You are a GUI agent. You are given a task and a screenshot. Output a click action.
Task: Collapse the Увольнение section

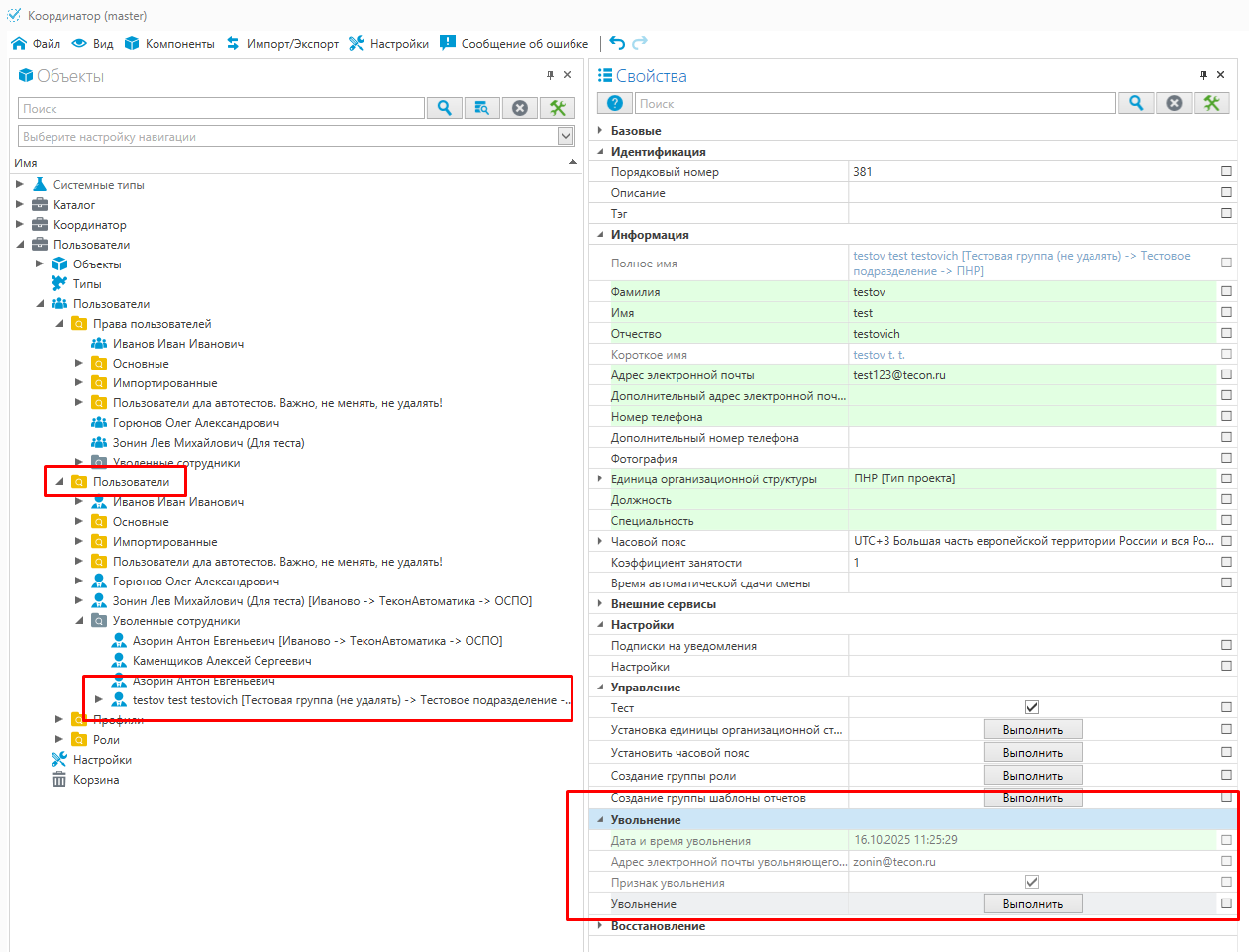(x=600, y=820)
